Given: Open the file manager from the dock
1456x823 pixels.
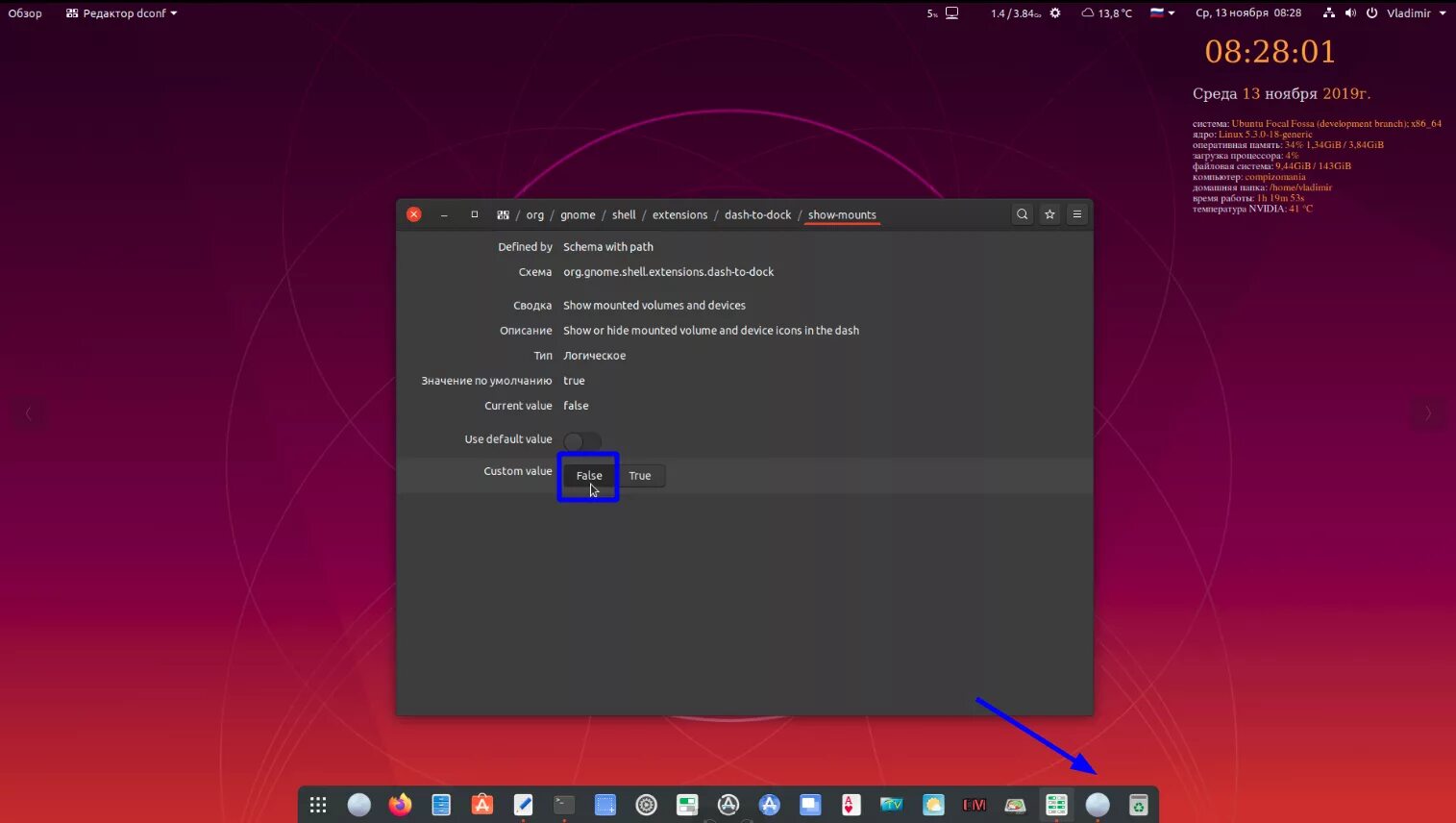Looking at the screenshot, I should click(x=441, y=805).
